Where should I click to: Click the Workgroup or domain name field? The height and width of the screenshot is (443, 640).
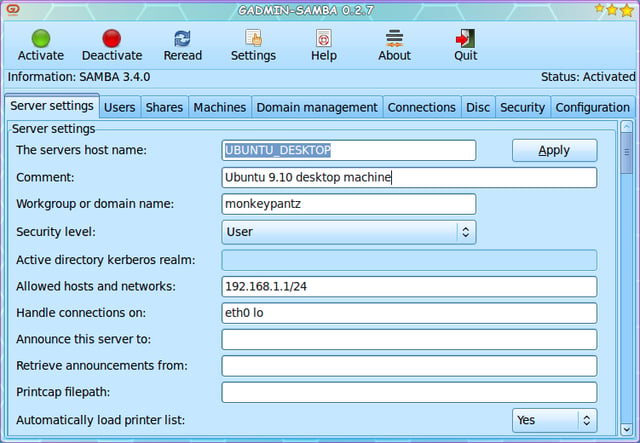[x=349, y=204]
